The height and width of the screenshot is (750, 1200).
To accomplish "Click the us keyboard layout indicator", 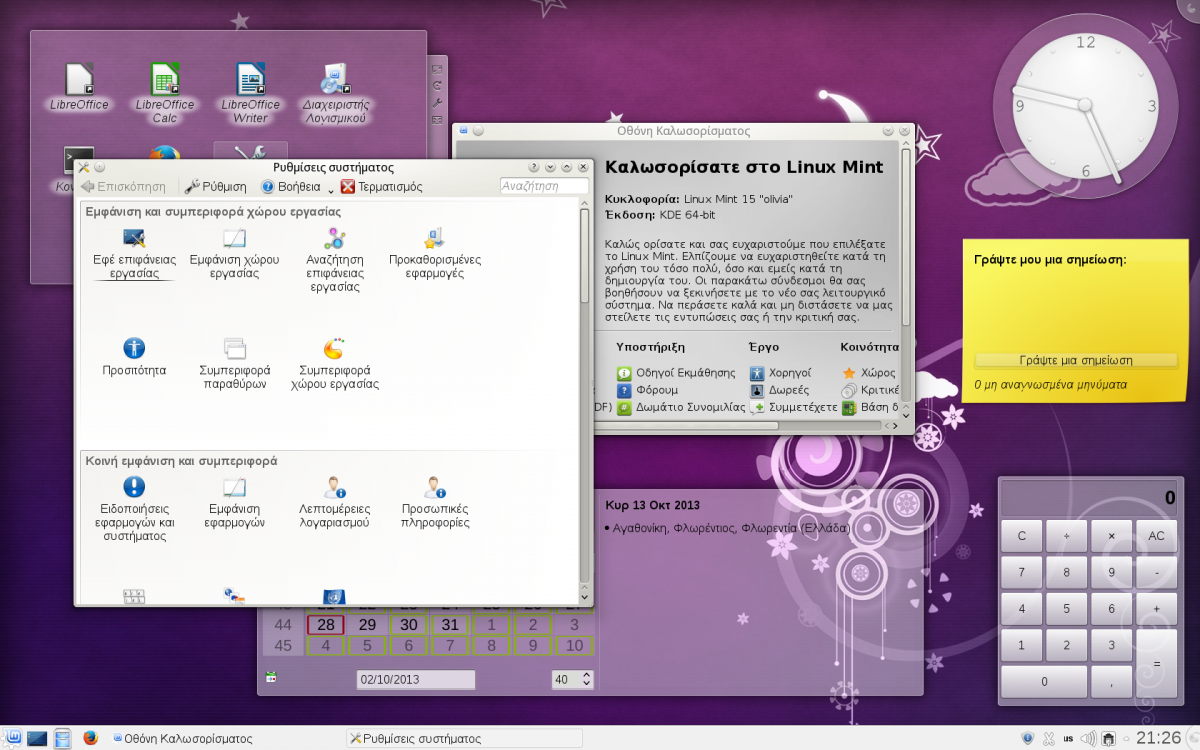I will (1069, 738).
